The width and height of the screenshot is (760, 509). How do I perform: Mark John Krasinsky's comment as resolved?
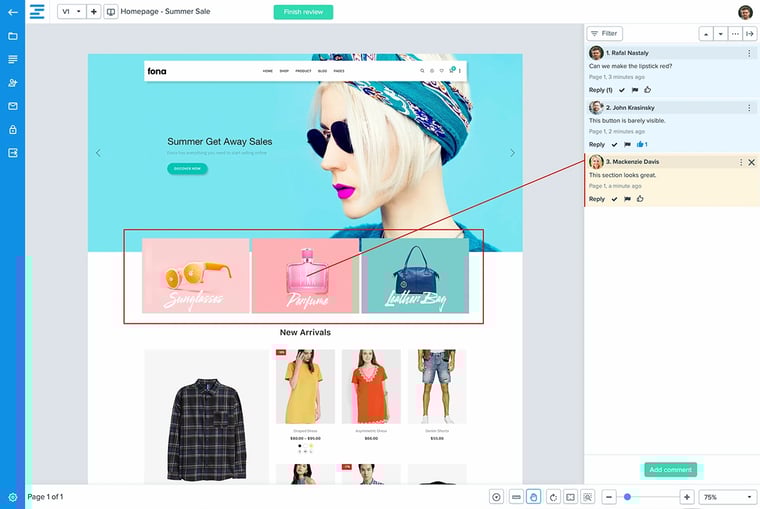click(x=614, y=145)
